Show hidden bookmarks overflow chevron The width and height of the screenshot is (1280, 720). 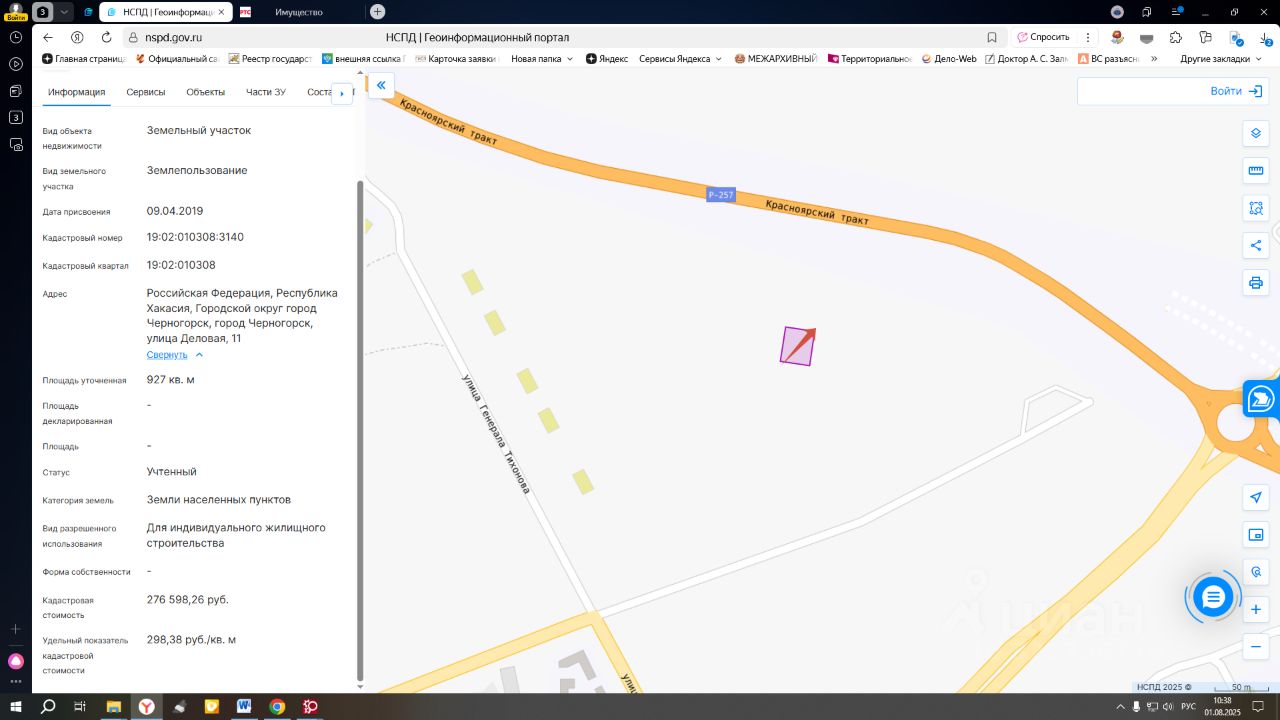click(1154, 59)
